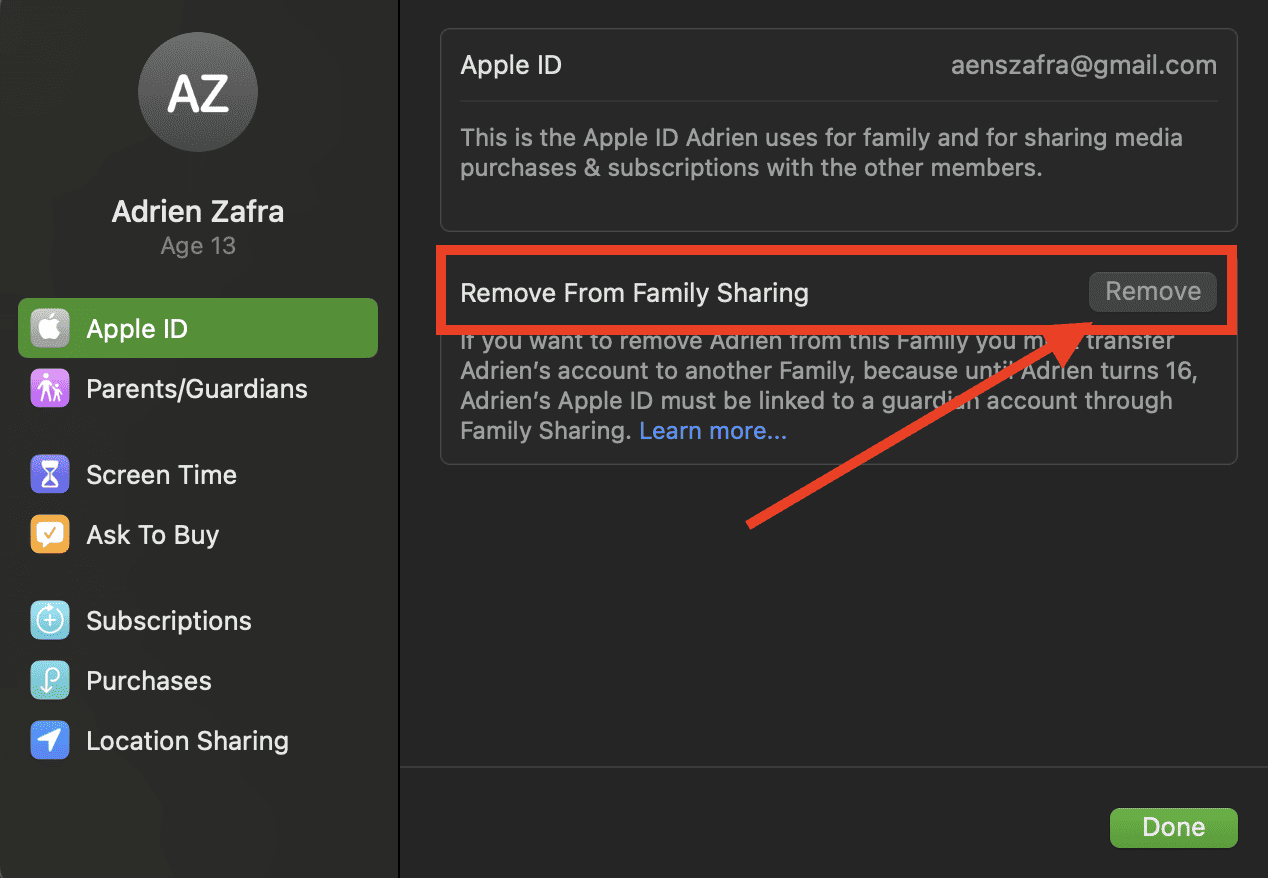1268x878 pixels.
Task: Click the blue Location Sharing arrow icon
Action: coord(50,740)
